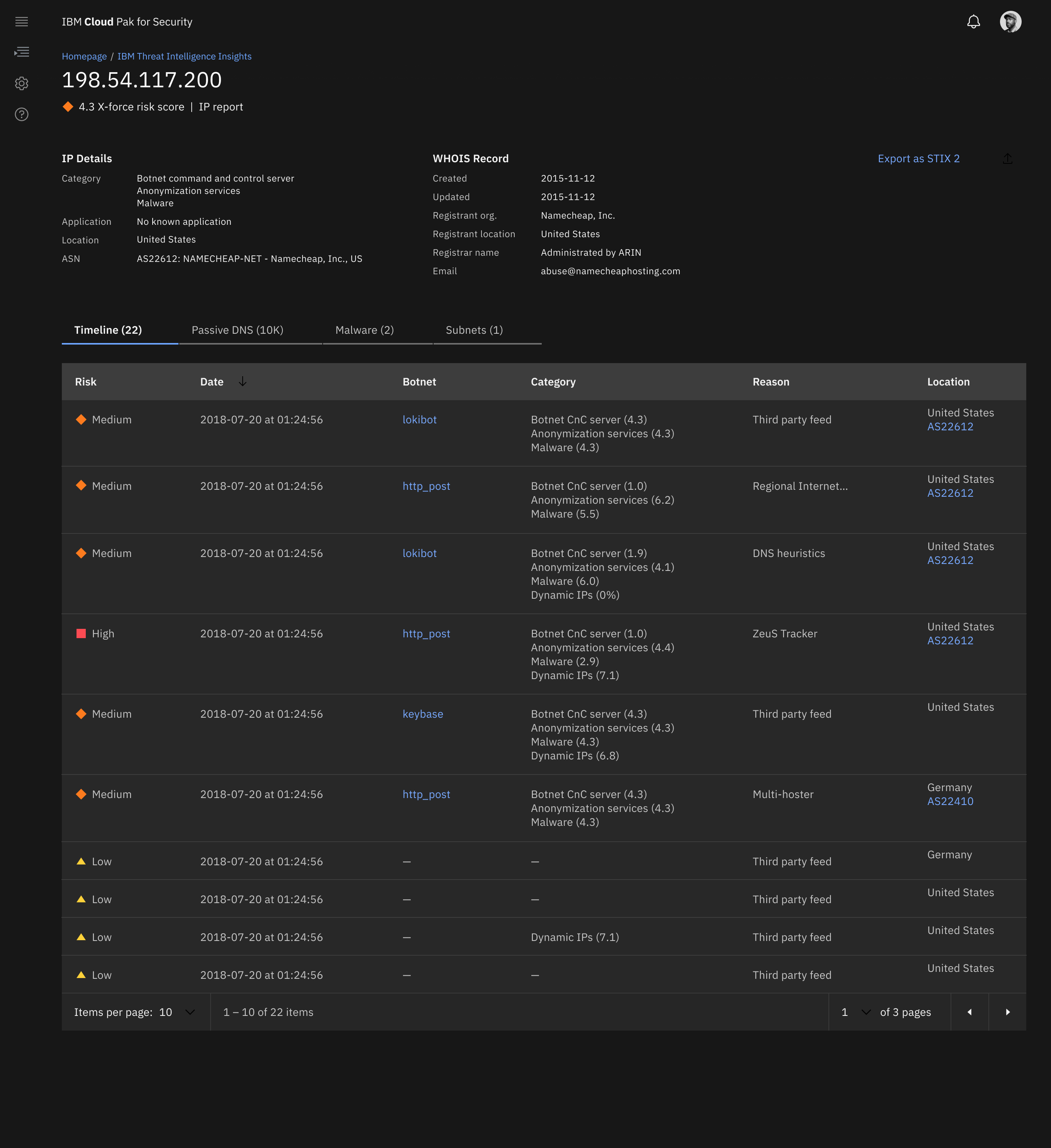Open the page number dropdown

click(x=856, y=1012)
